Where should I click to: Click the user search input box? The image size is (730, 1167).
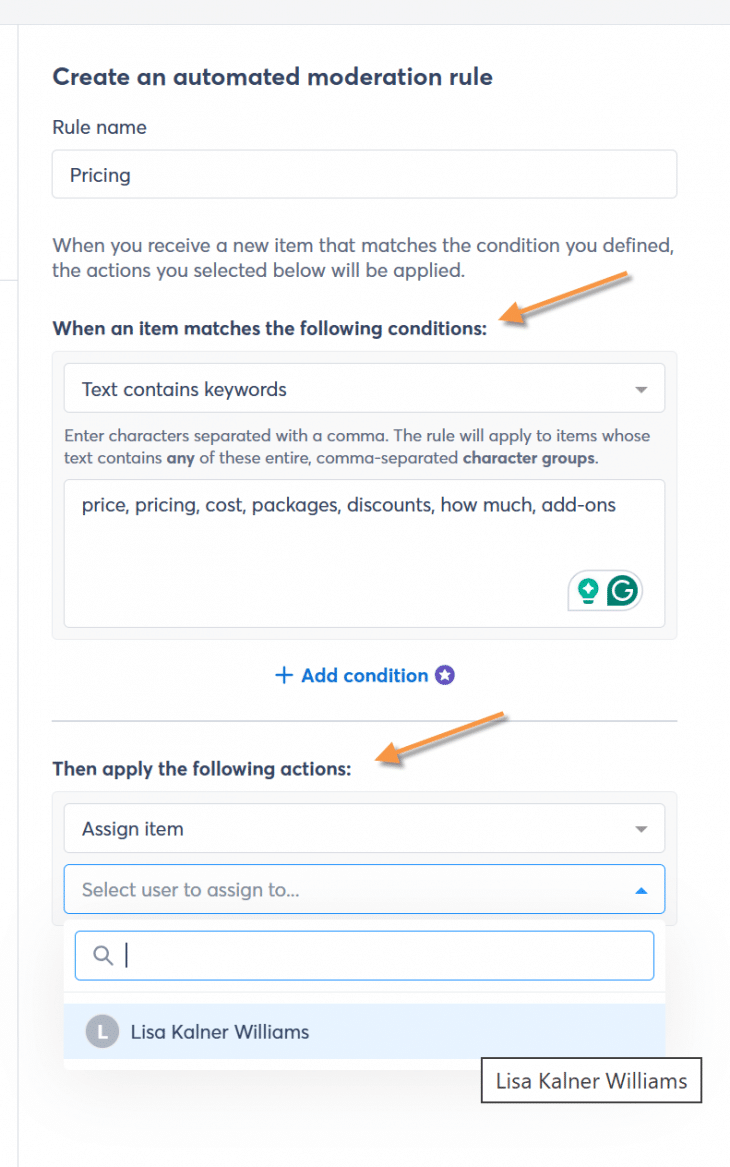tap(364, 955)
